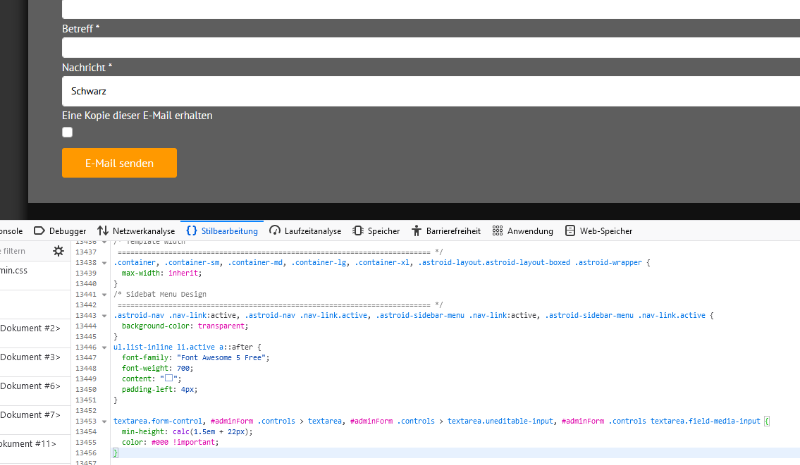800x465 pixels.
Task: Click the Betreff input field
Action: coord(431,47)
